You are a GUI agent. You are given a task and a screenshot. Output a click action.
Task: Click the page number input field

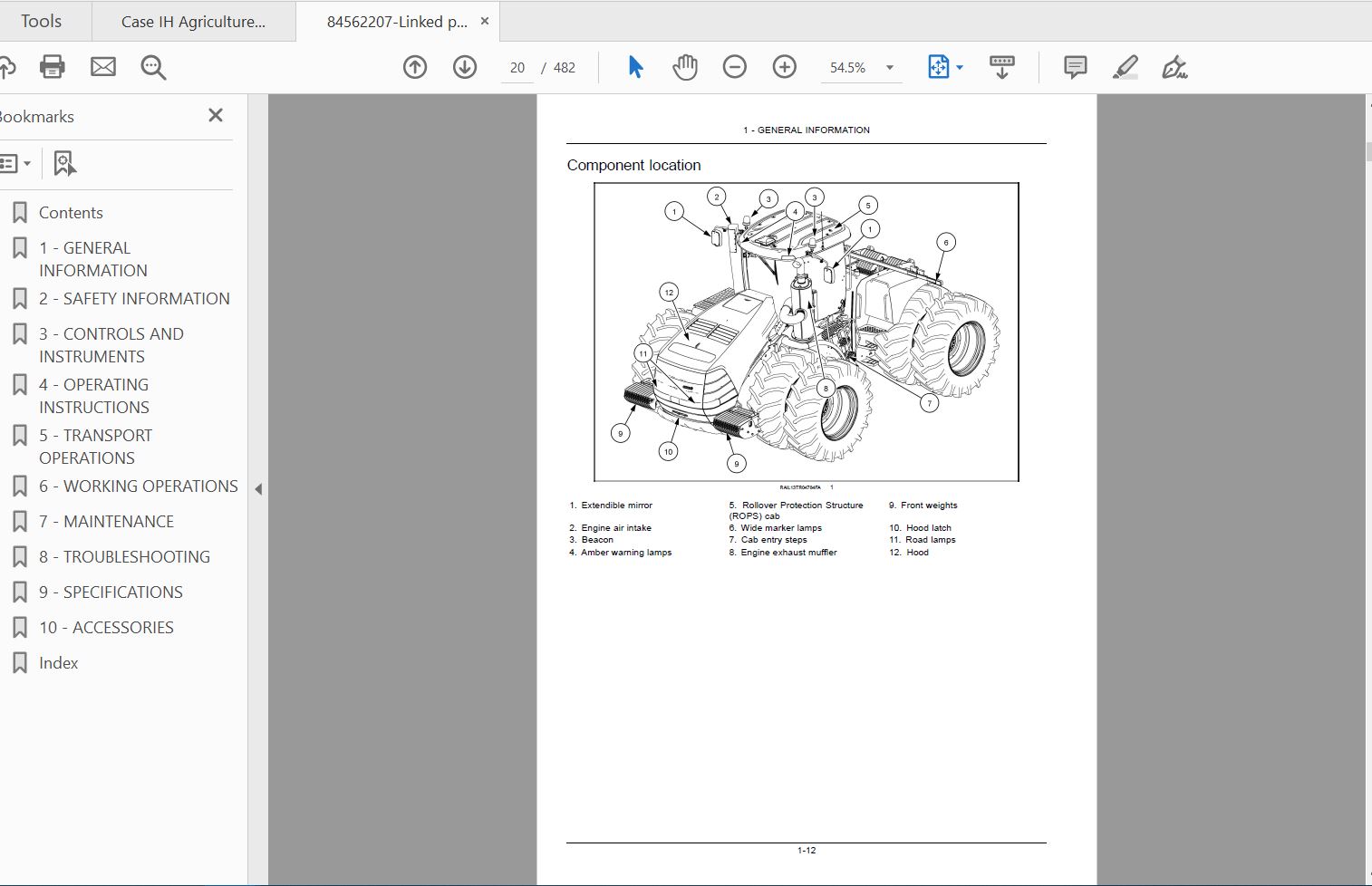[x=517, y=68]
